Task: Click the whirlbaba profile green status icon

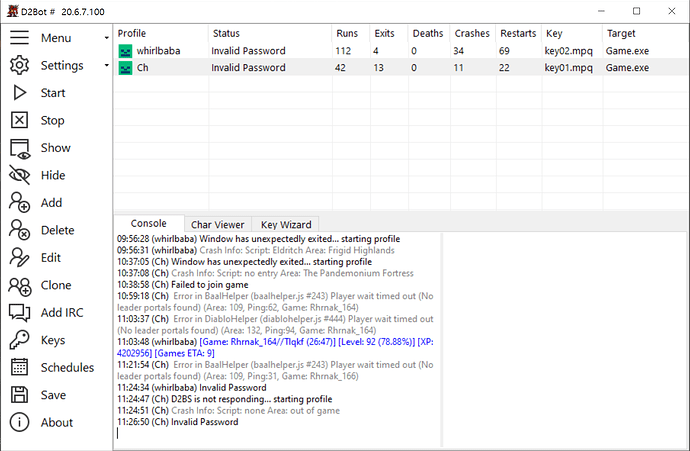Action: pos(125,51)
